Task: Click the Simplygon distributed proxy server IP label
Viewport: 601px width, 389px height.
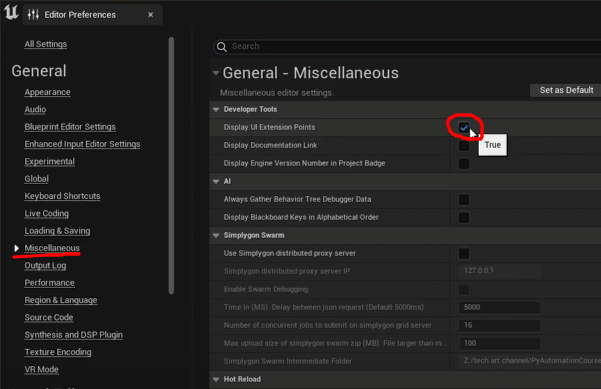Action: click(287, 271)
